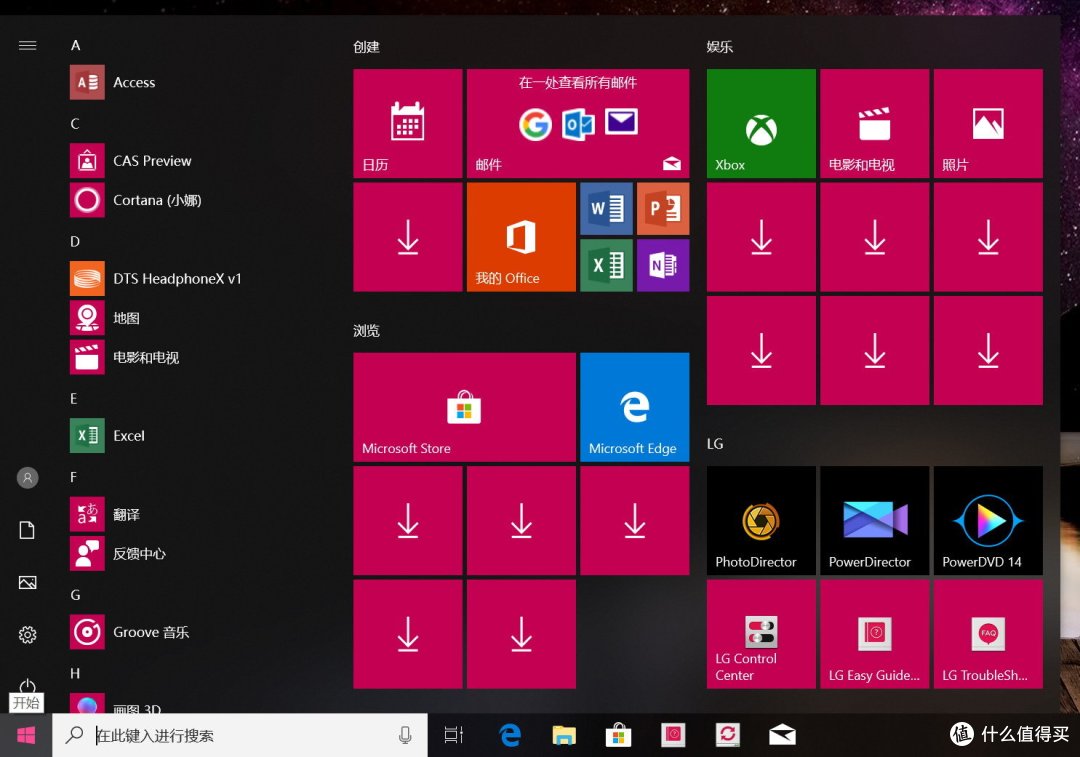Image resolution: width=1080 pixels, height=757 pixels.
Task: Open the Xbox tile
Action: click(761, 123)
